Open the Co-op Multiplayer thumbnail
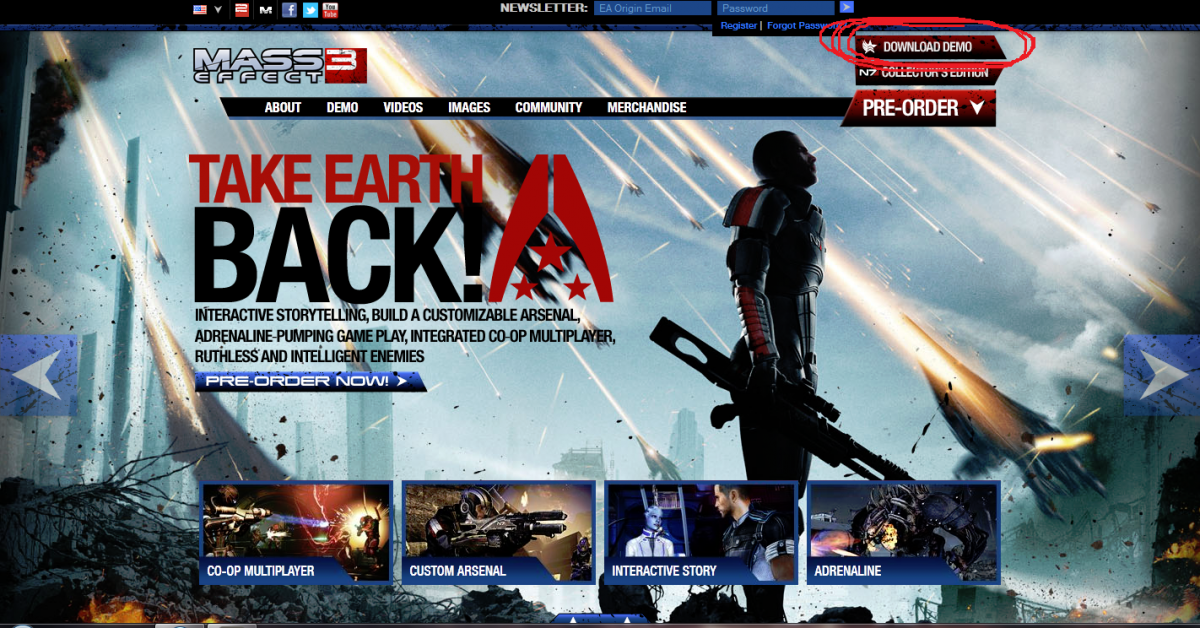Viewport: 1200px width, 628px height. pyautogui.click(x=296, y=533)
